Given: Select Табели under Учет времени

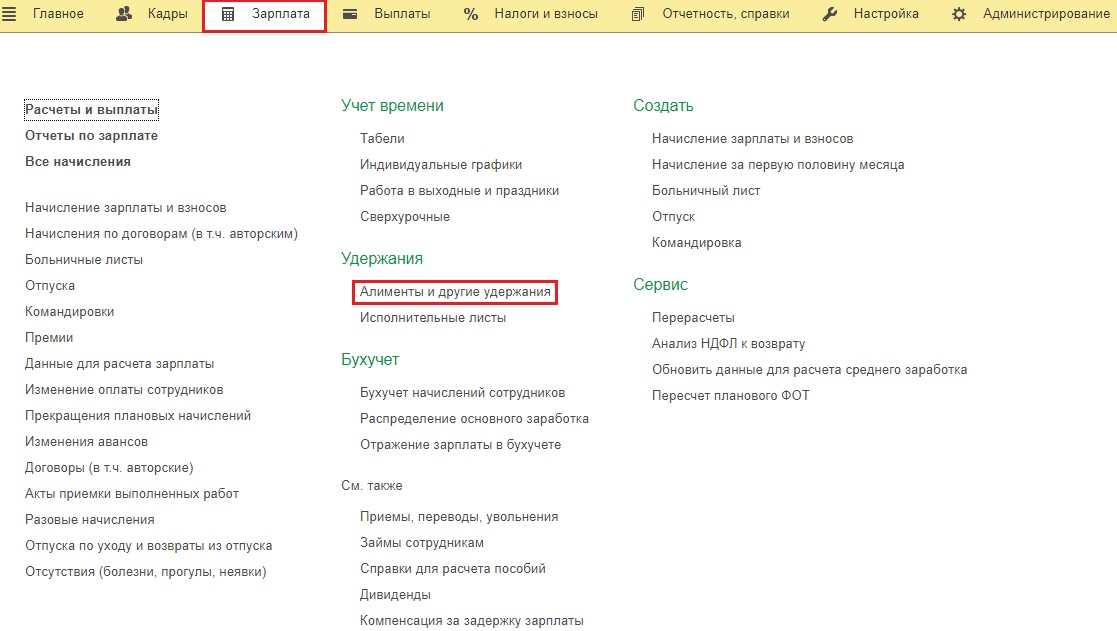Looking at the screenshot, I should tap(382, 139).
